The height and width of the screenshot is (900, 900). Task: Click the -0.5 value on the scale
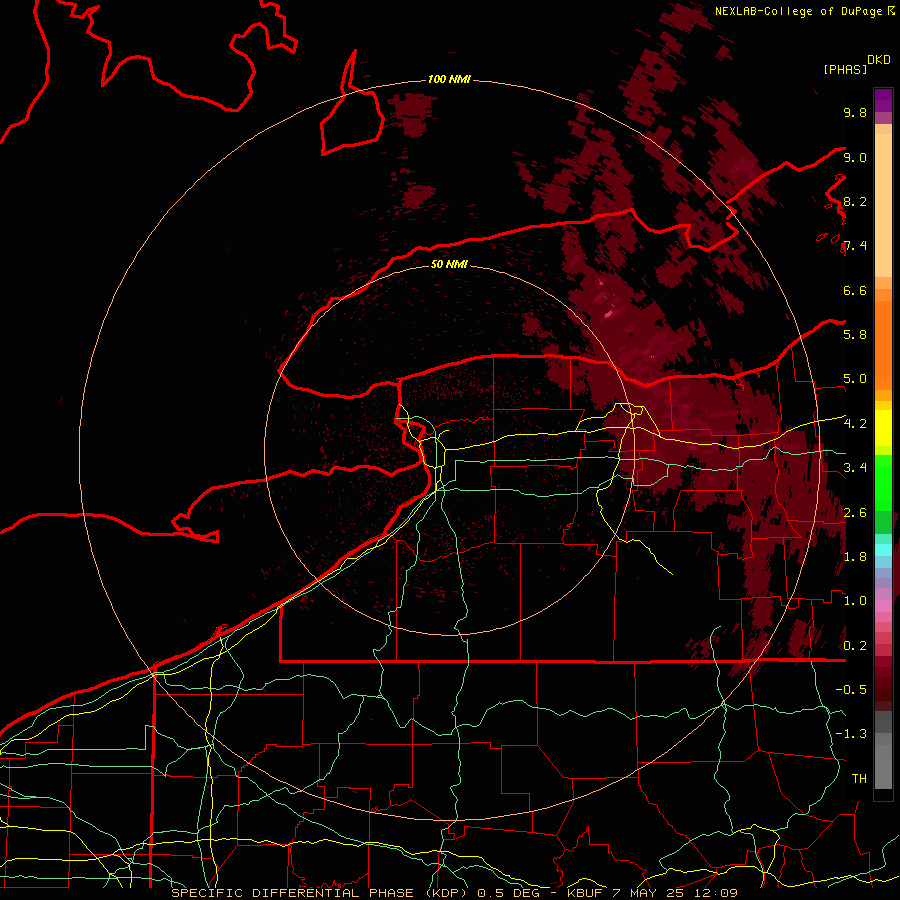851,690
